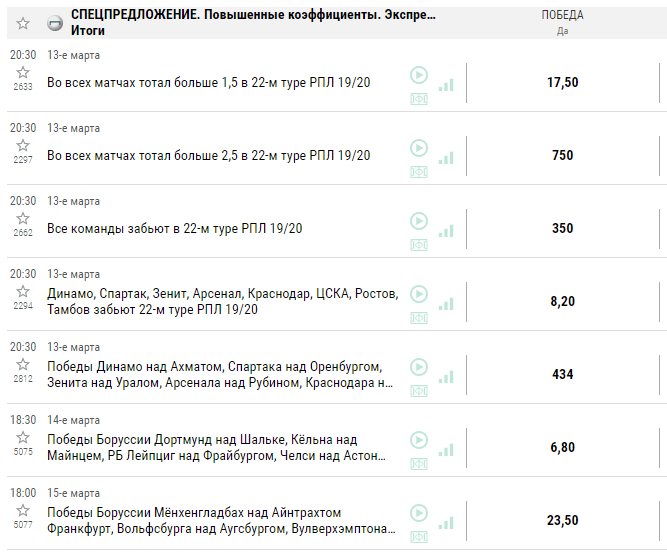Select odds 17,50 for total больше 1,5
The image size is (667, 556).
562,83
